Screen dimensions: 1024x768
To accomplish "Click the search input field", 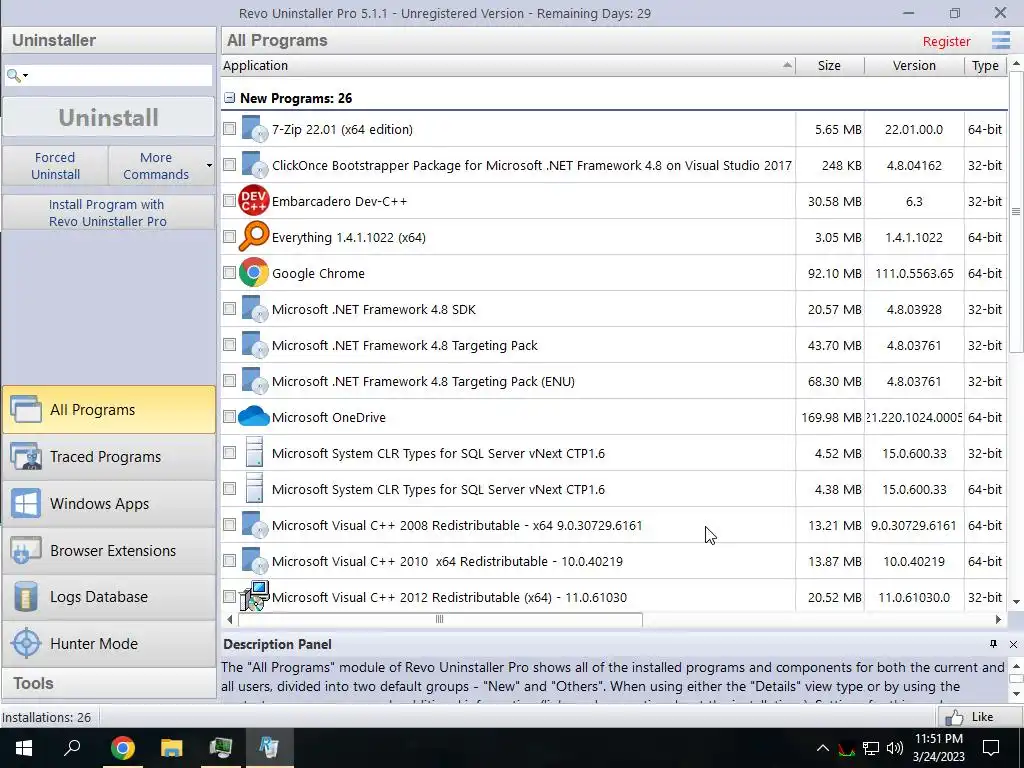I will click(120, 76).
